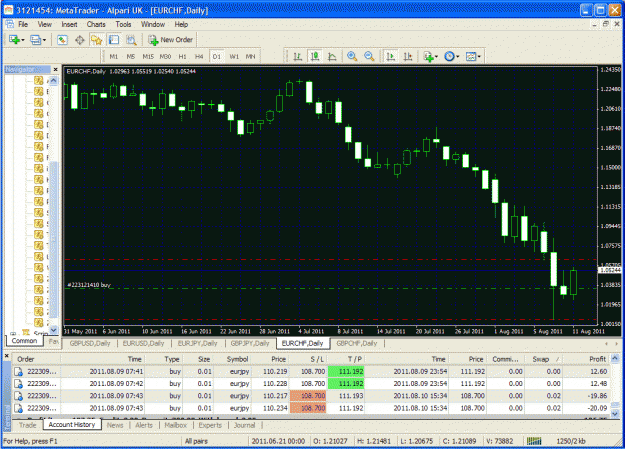Switch to GBPCHF,Daily chart tab
The image size is (625, 449).
point(356,343)
